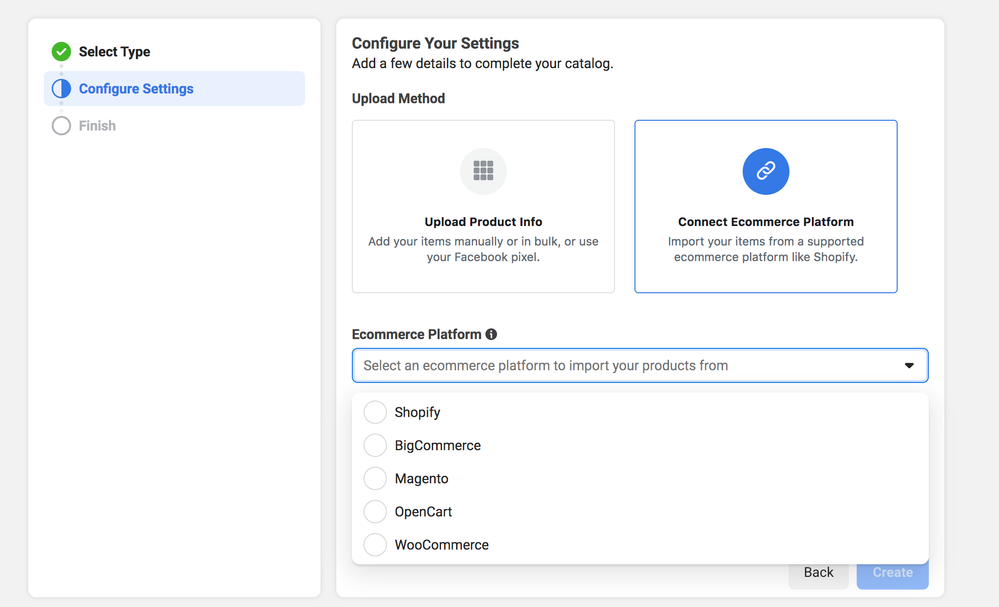The height and width of the screenshot is (607, 999).
Task: Click the half-filled circle icon for Configure Settings
Action: pyautogui.click(x=61, y=89)
